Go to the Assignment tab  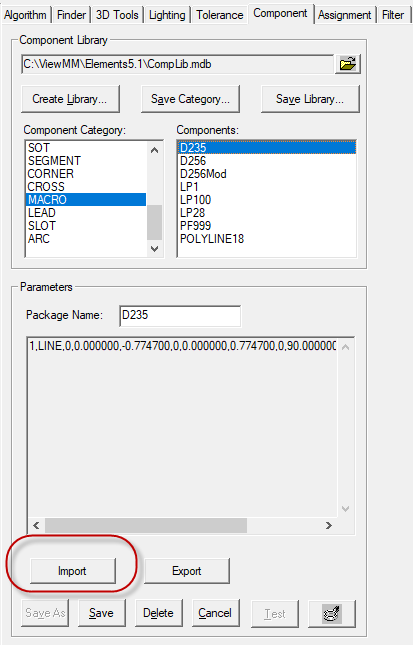point(344,15)
